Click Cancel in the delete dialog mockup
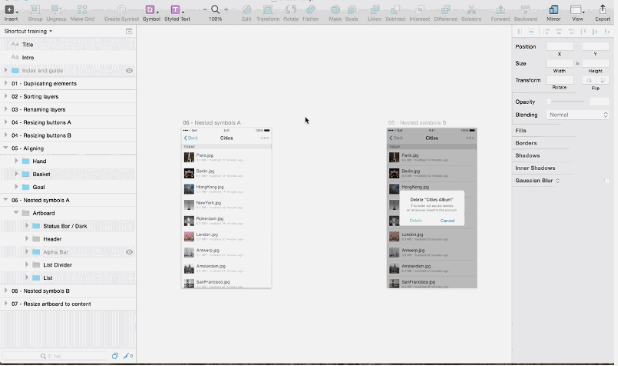Screen dimensions: 618x366 (x=447, y=221)
